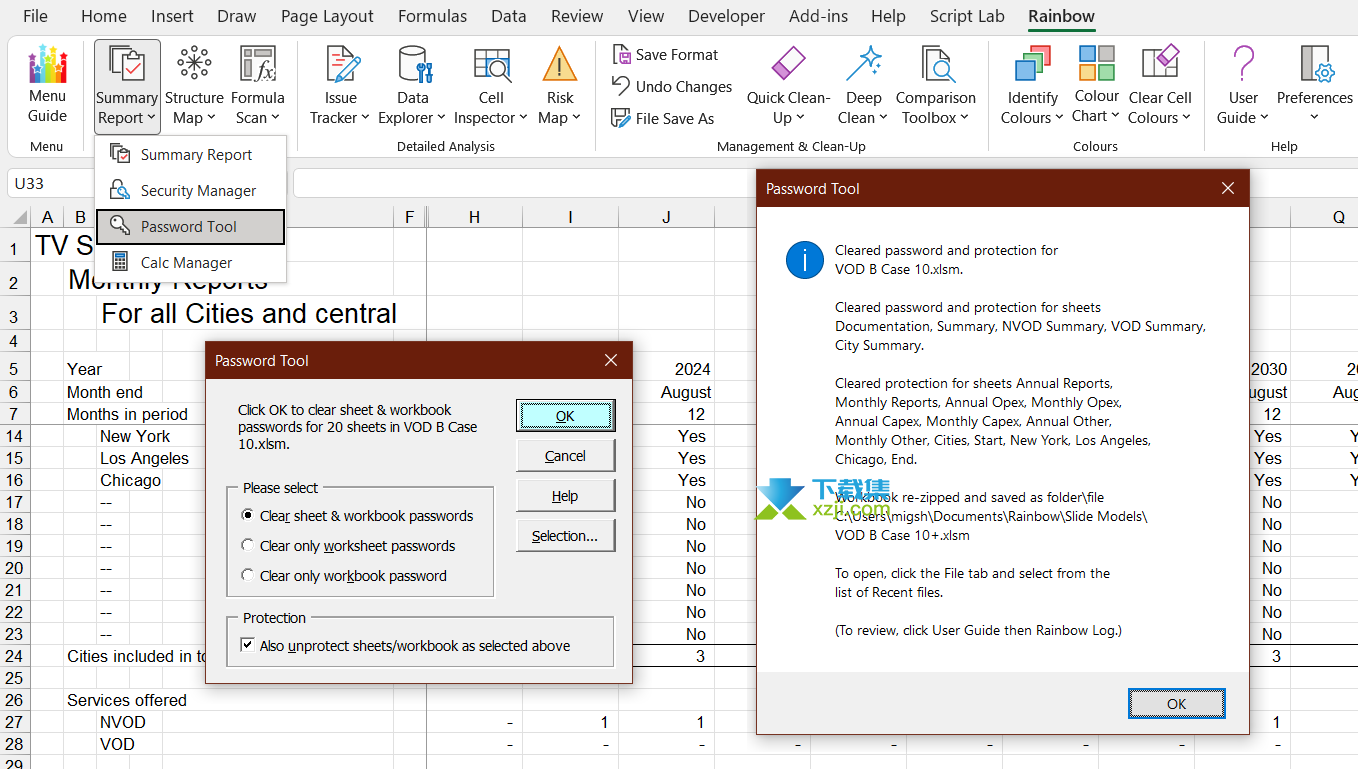The height and width of the screenshot is (769, 1358).
Task: Click OK in the results message box
Action: pyautogui.click(x=1176, y=704)
